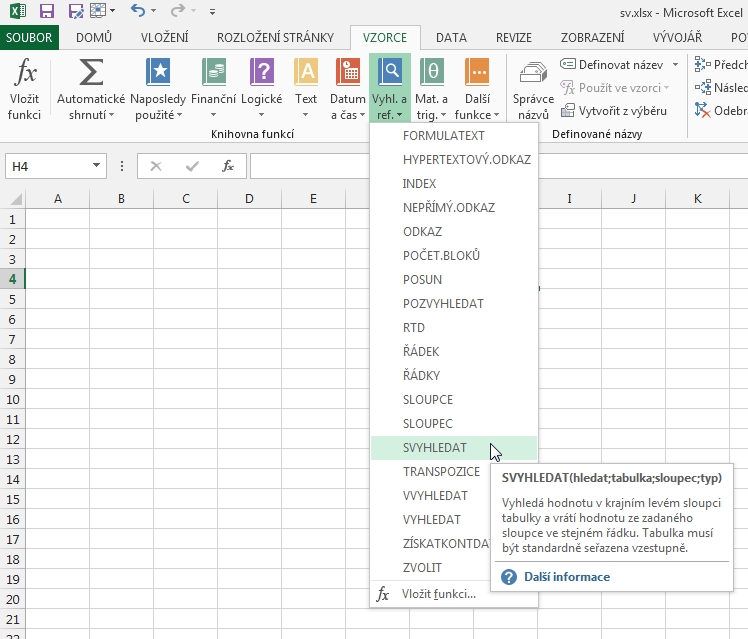Open the Vložit funkci fx ribbon button
Viewport: 748px width, 639px height.
pyautogui.click(x=25, y=90)
